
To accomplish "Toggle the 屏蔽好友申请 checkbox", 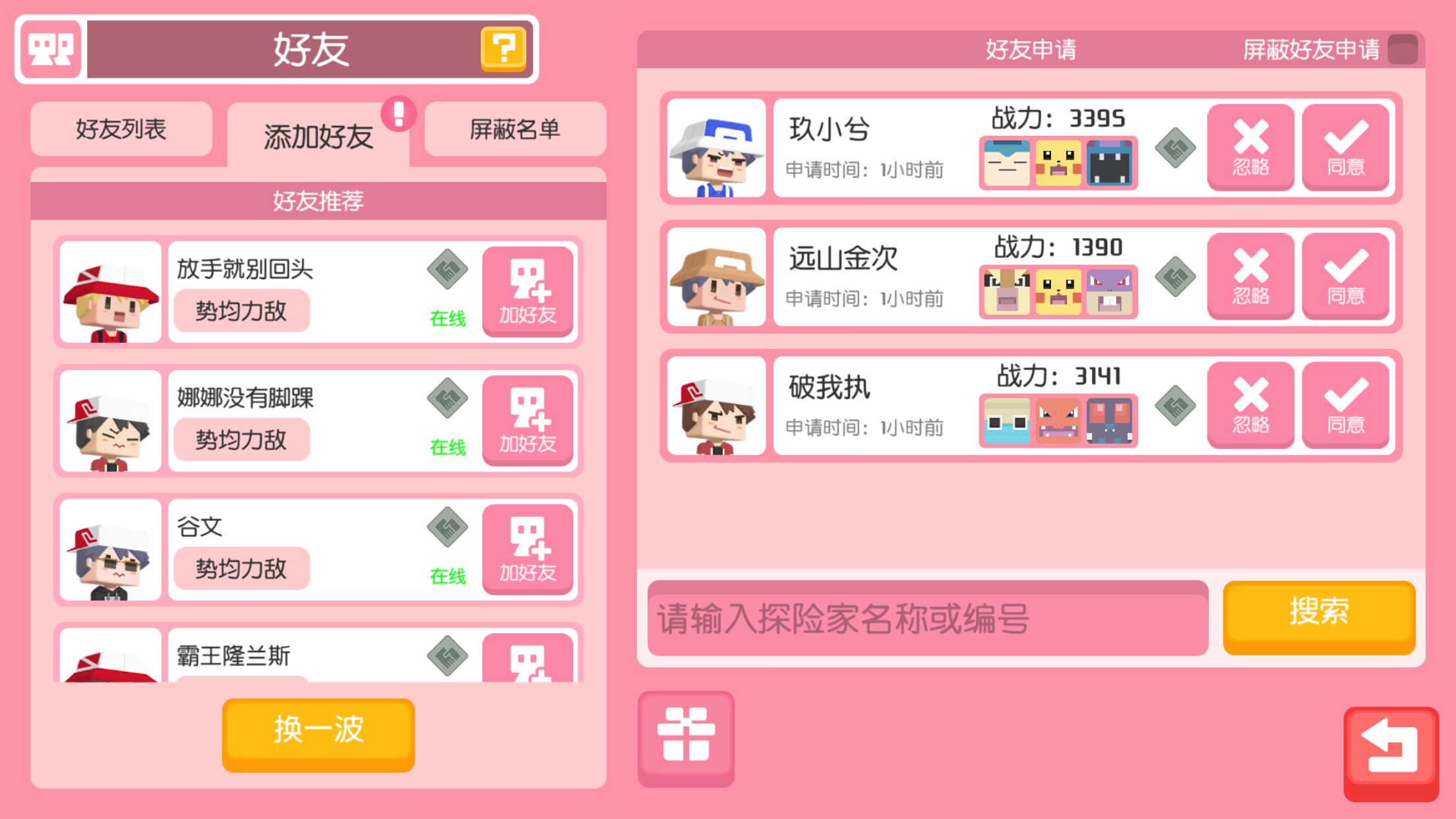I will pos(1403,49).
